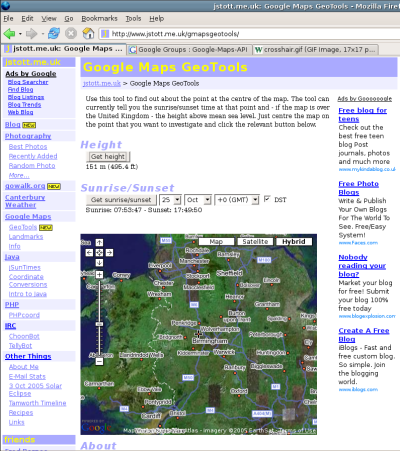Open the ChoonBot link

[24, 336]
